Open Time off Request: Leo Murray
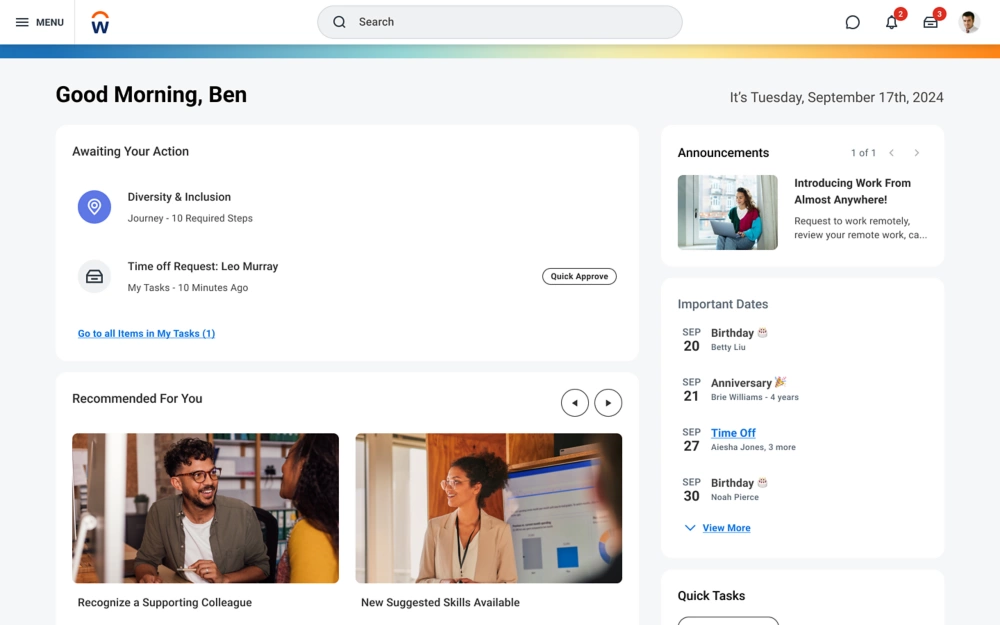The width and height of the screenshot is (1000, 625). coord(203,267)
